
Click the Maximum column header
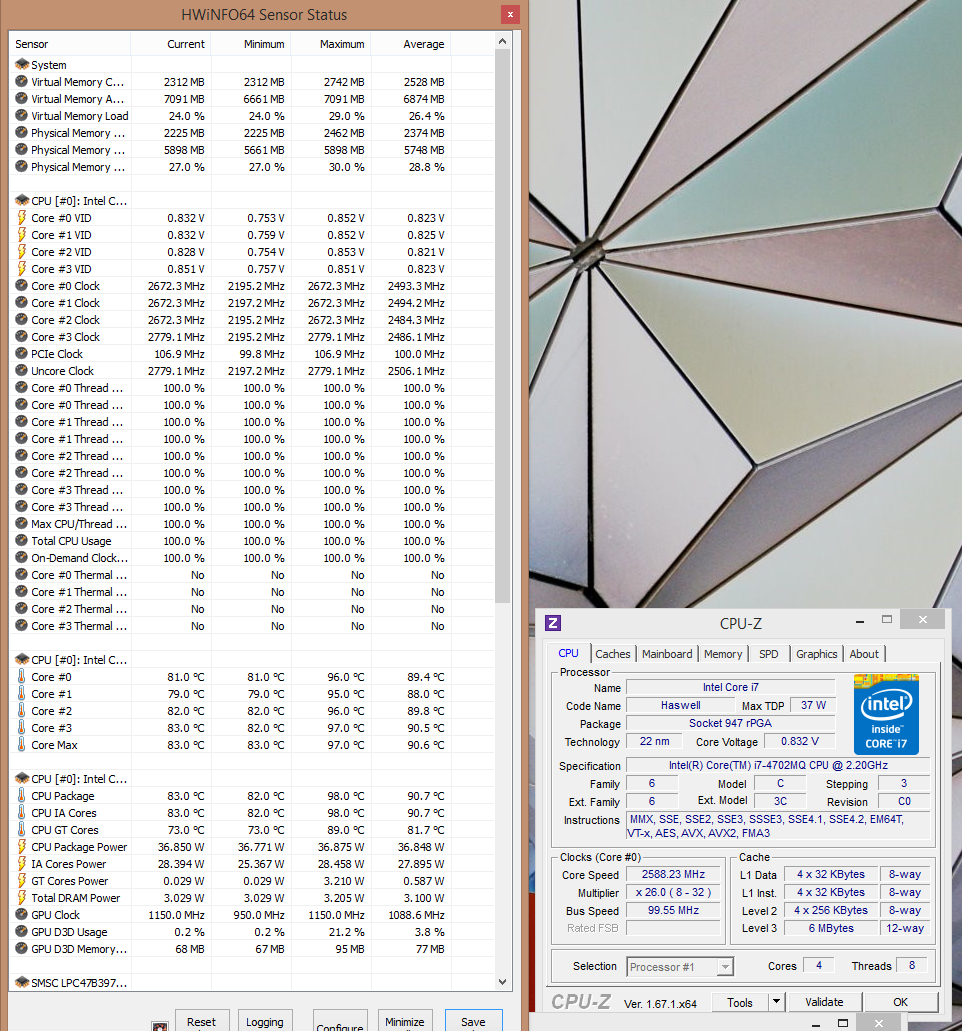[331, 44]
